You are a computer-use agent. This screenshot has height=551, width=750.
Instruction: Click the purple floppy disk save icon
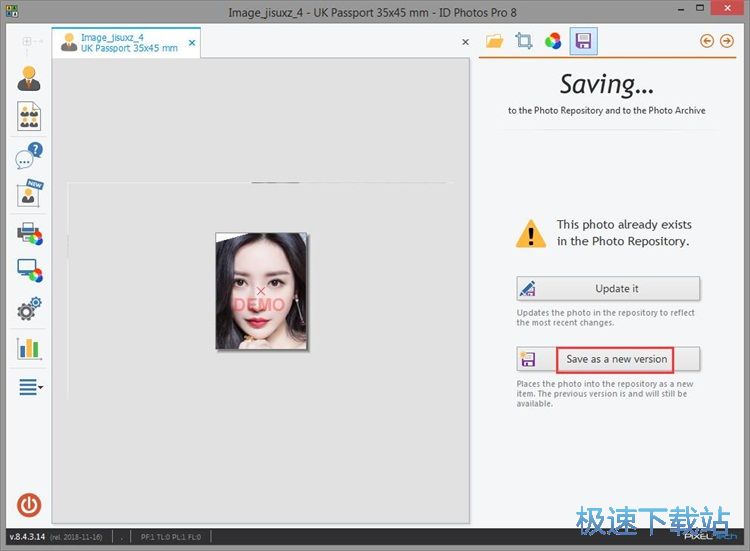click(x=583, y=41)
